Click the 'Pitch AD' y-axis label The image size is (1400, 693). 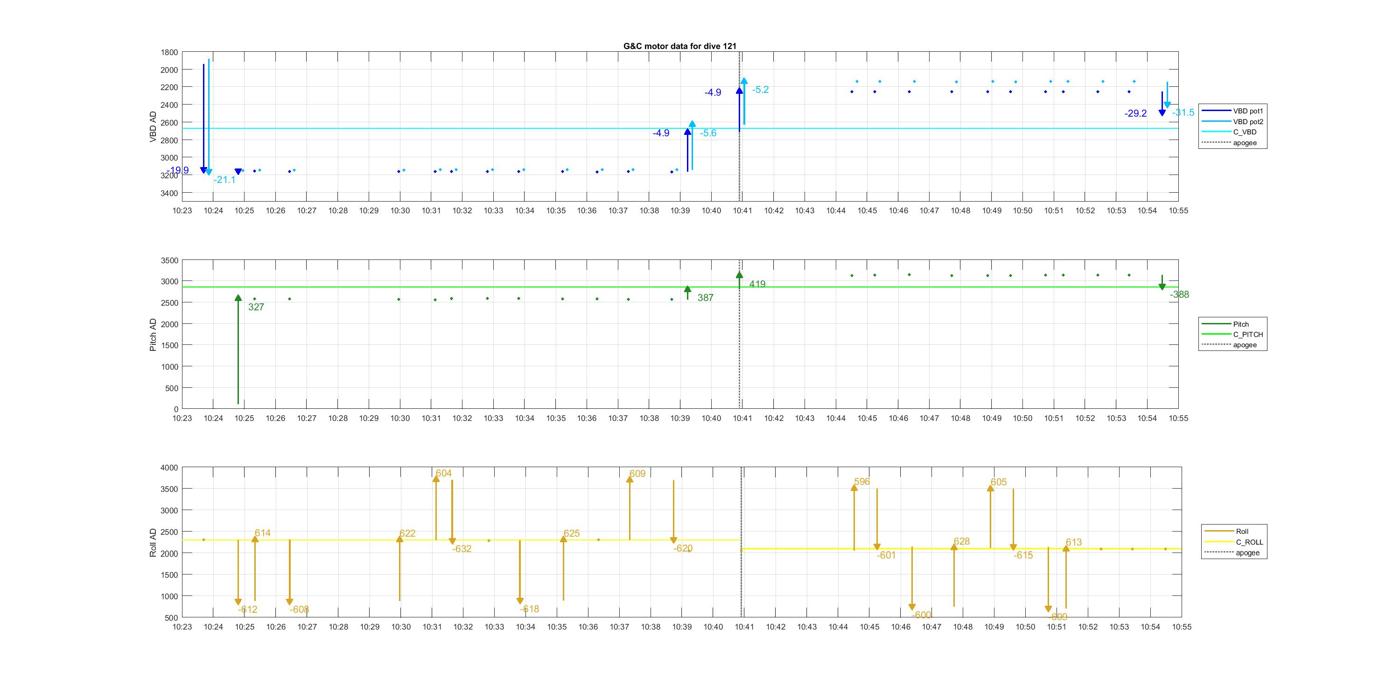tap(153, 334)
